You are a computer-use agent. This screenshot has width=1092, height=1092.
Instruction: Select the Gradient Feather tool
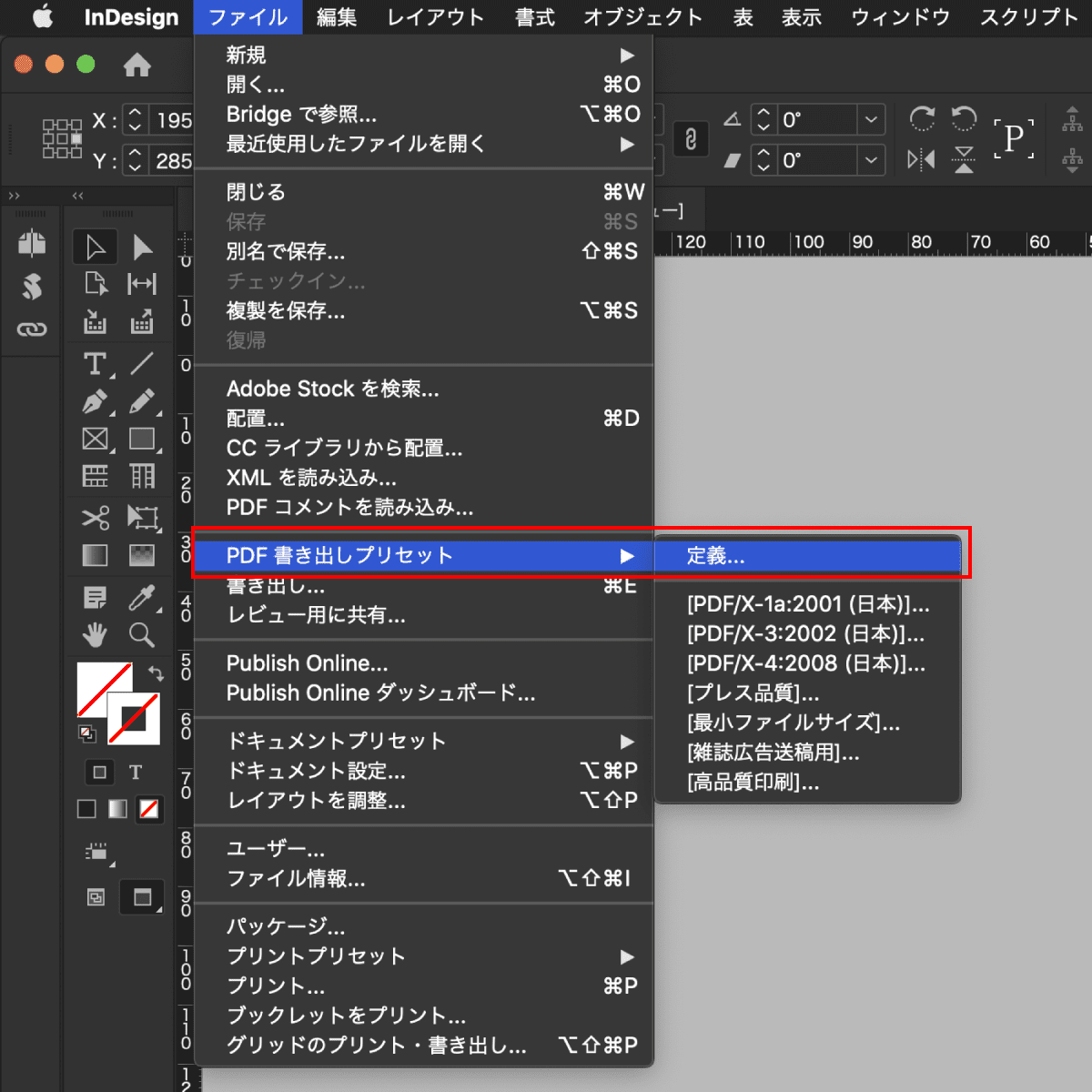point(142,555)
